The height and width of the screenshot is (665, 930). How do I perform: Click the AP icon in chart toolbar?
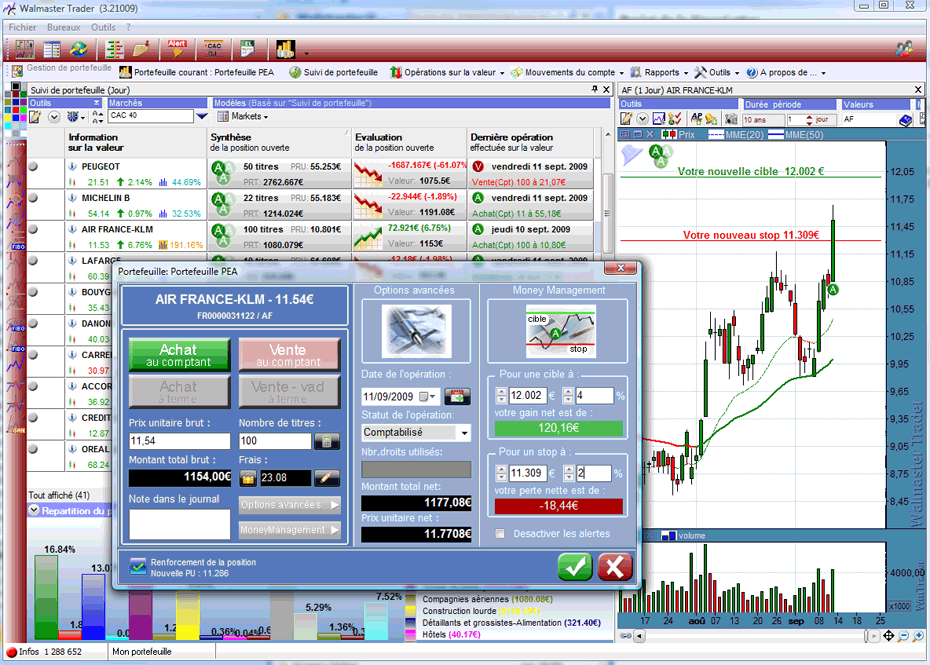[696, 119]
